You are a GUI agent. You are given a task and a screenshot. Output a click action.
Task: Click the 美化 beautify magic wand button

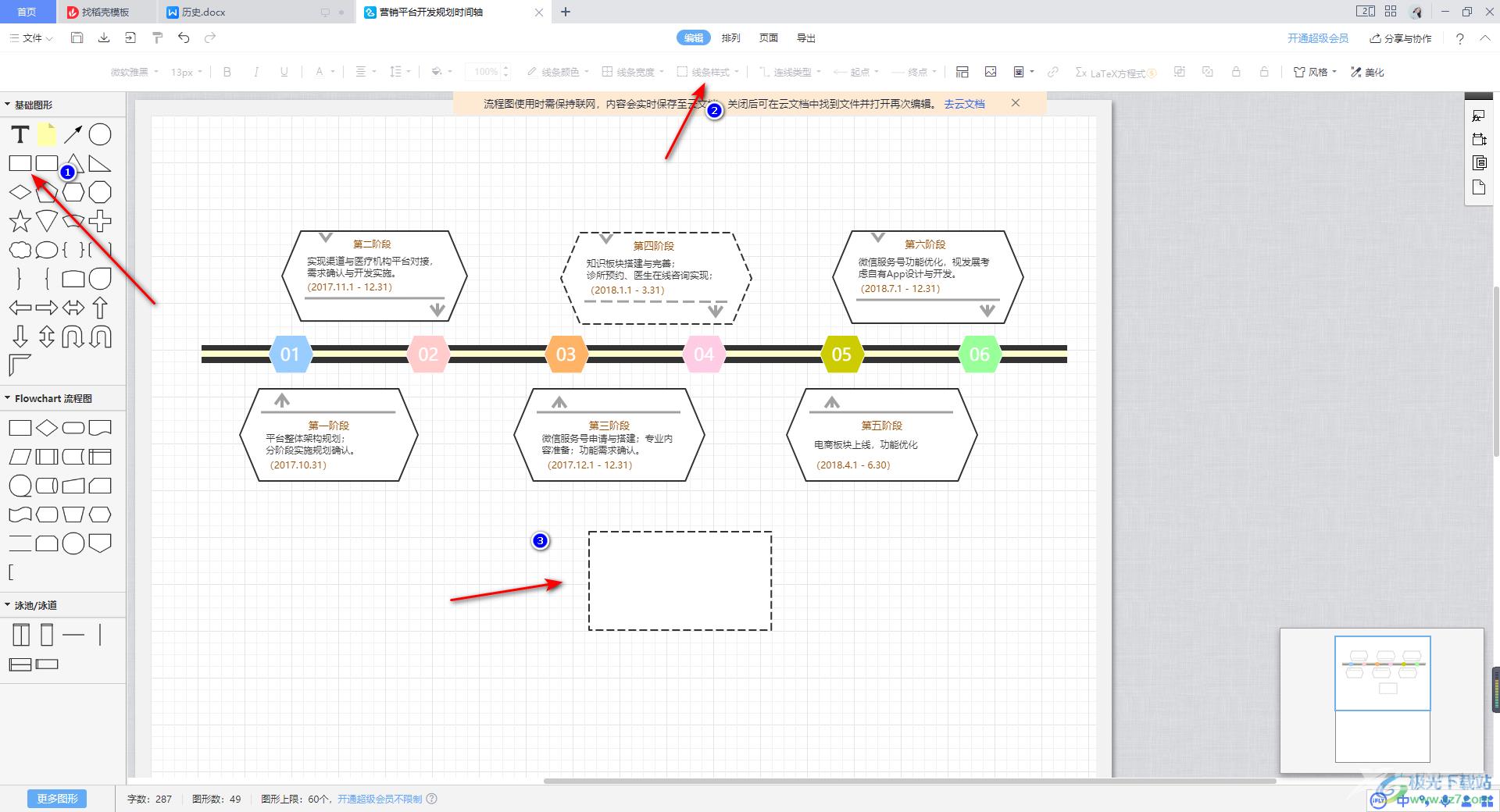pyautogui.click(x=1367, y=72)
